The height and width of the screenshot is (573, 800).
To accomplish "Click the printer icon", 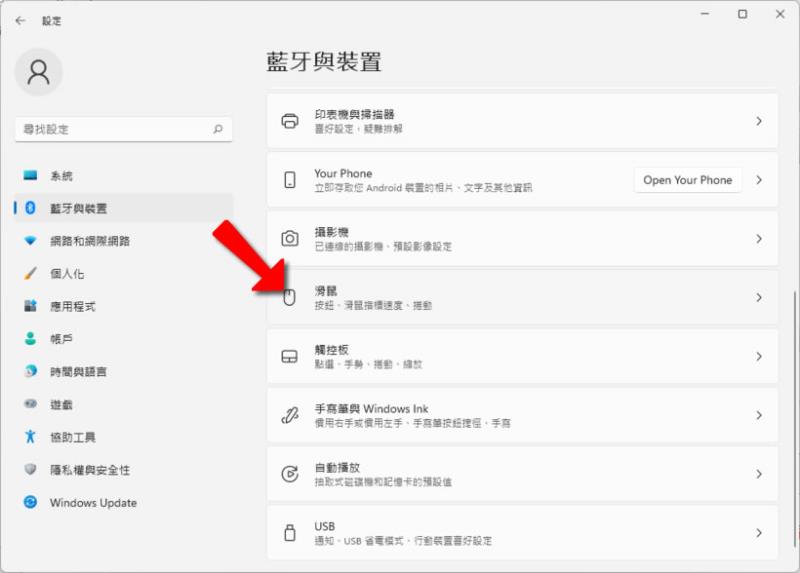I will tap(290, 121).
